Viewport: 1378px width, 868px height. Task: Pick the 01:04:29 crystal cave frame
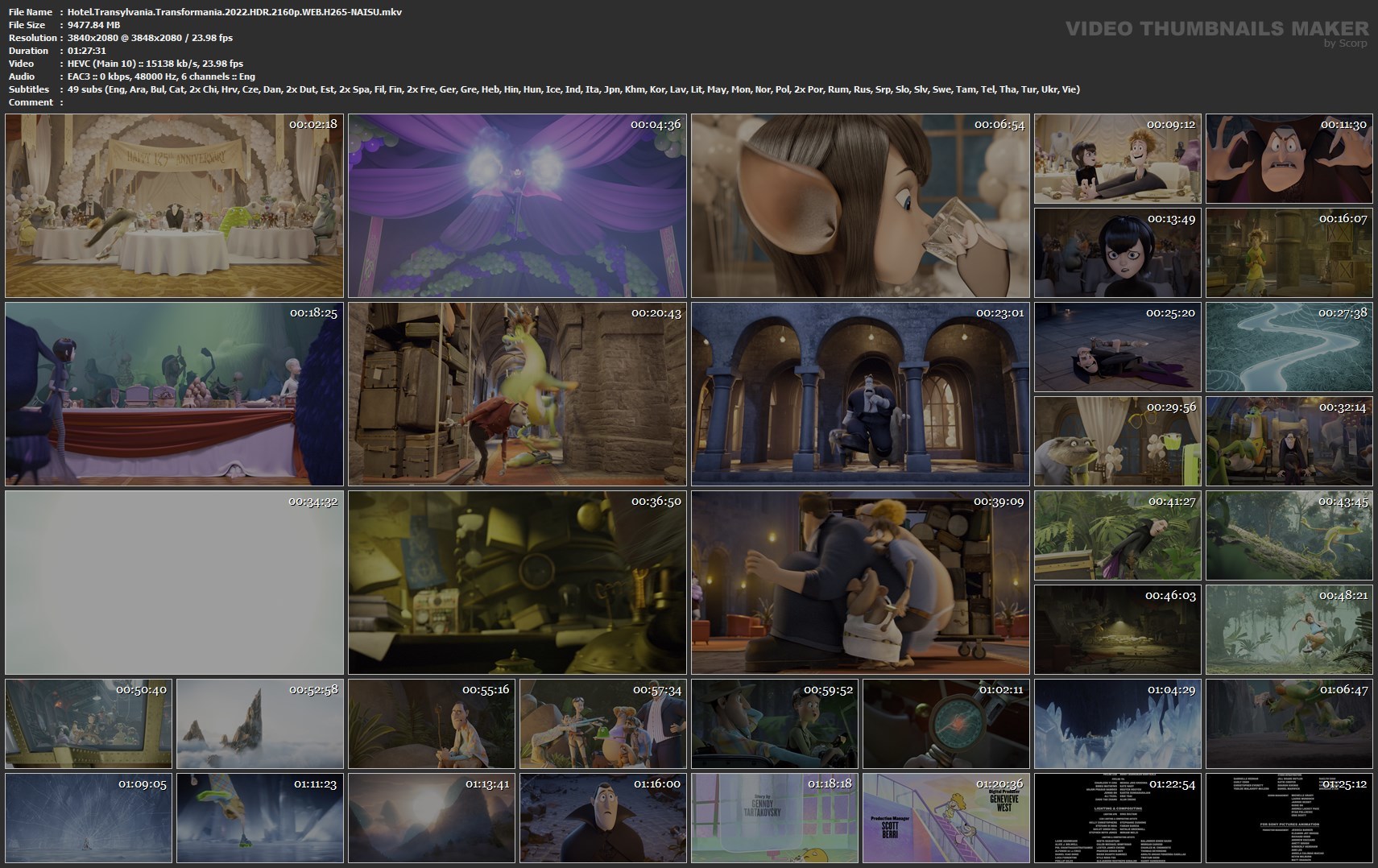click(x=1117, y=724)
